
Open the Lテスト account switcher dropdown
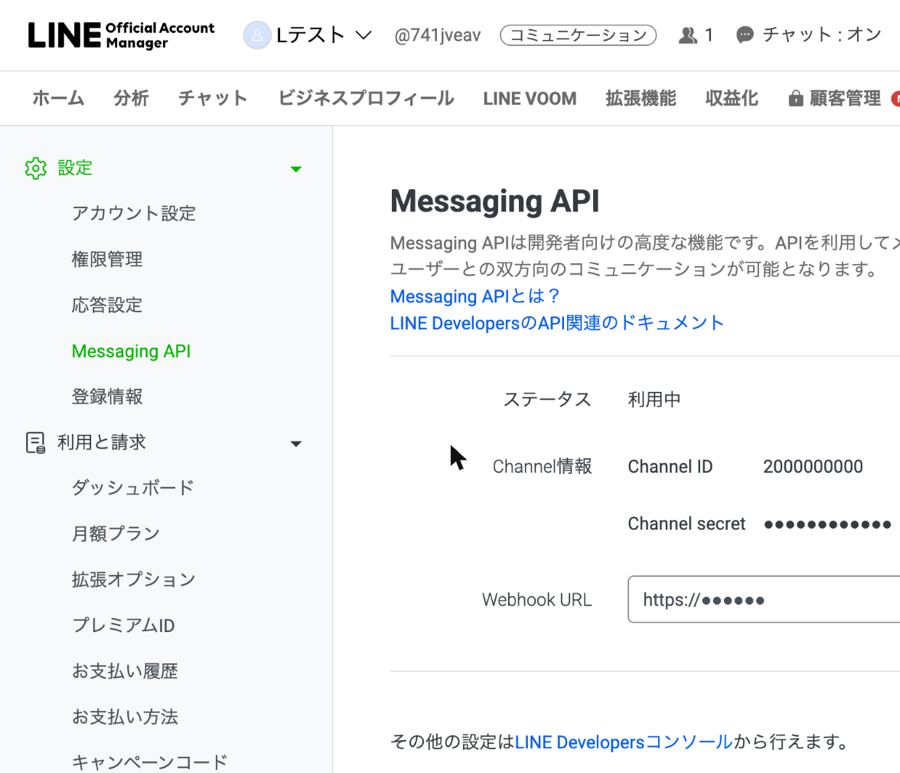coord(324,35)
